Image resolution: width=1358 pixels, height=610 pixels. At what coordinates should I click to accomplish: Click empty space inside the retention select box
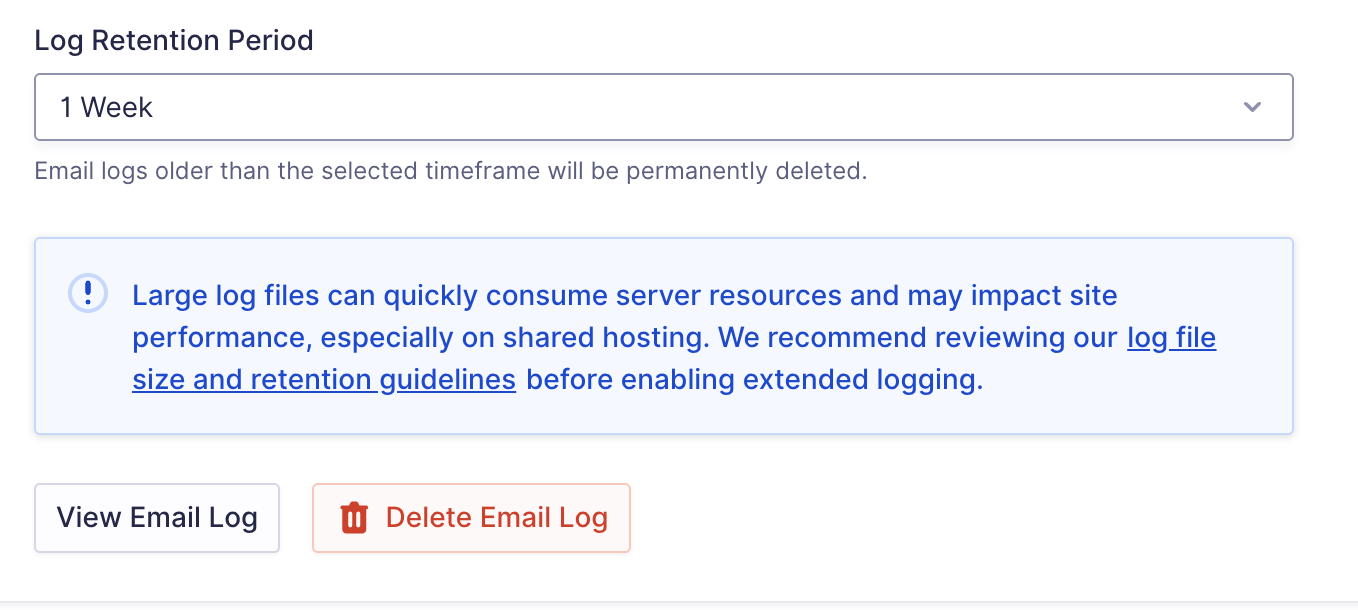point(700,107)
